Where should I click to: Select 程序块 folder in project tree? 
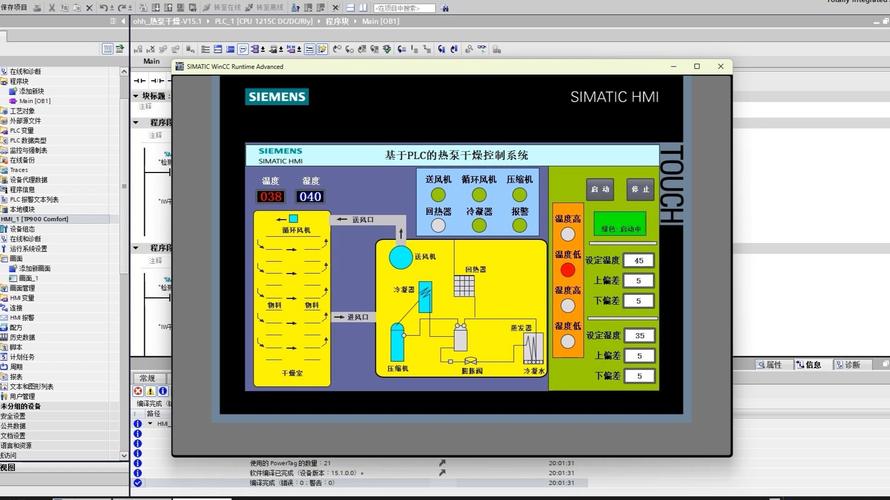[19, 81]
